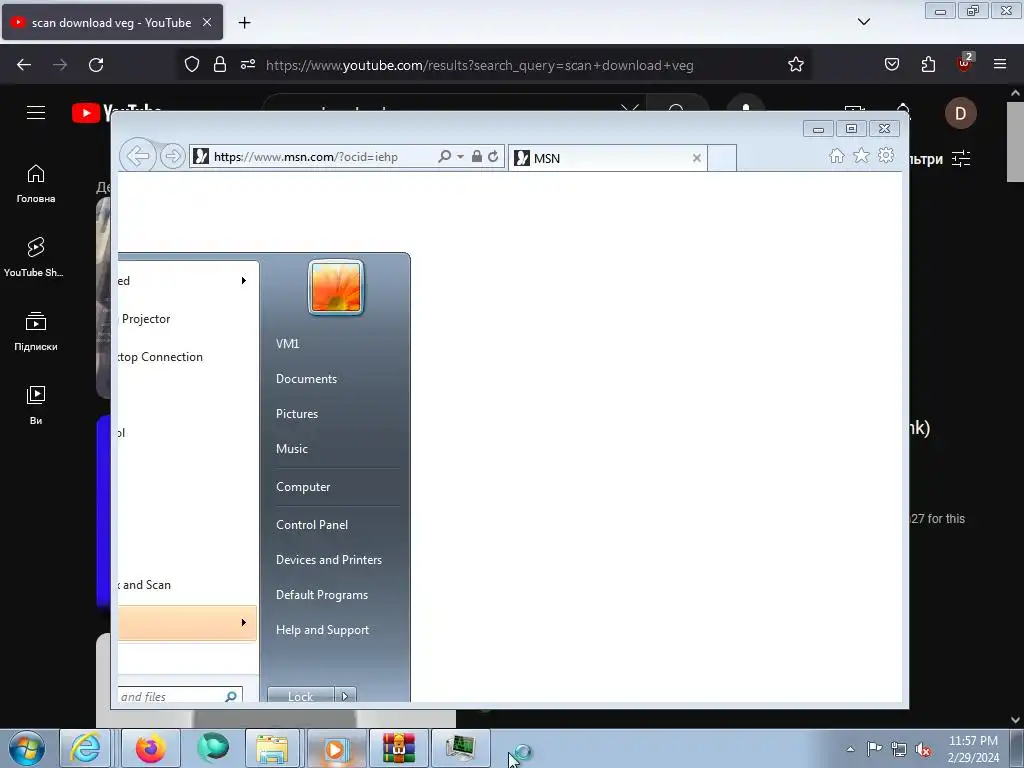
Task: Click the msn.com URL in IE address bar
Action: coord(306,157)
